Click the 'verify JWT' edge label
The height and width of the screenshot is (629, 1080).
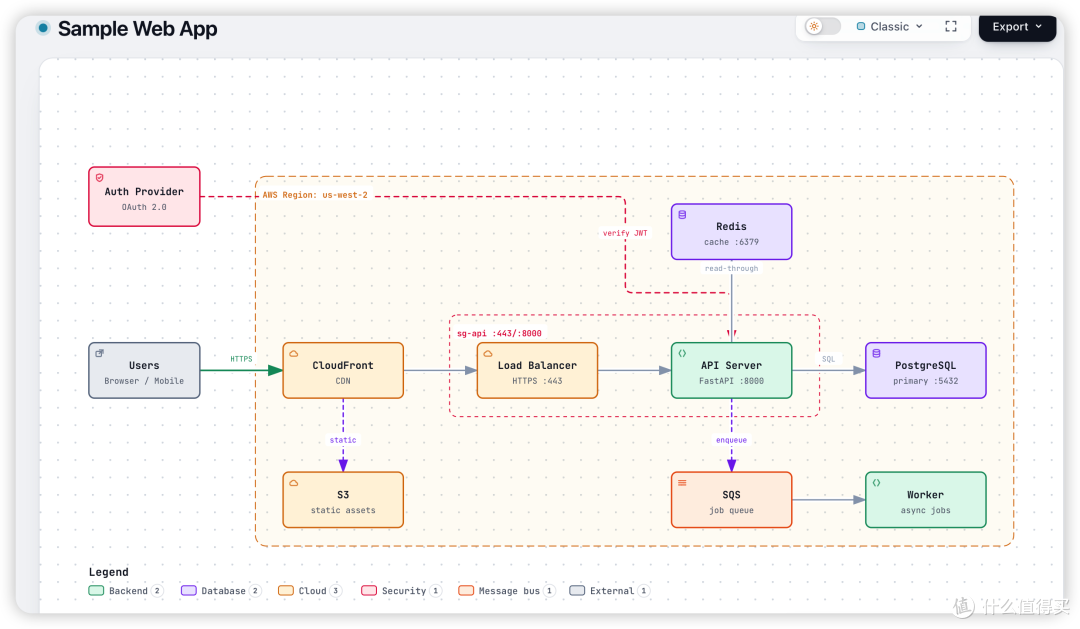[625, 233]
